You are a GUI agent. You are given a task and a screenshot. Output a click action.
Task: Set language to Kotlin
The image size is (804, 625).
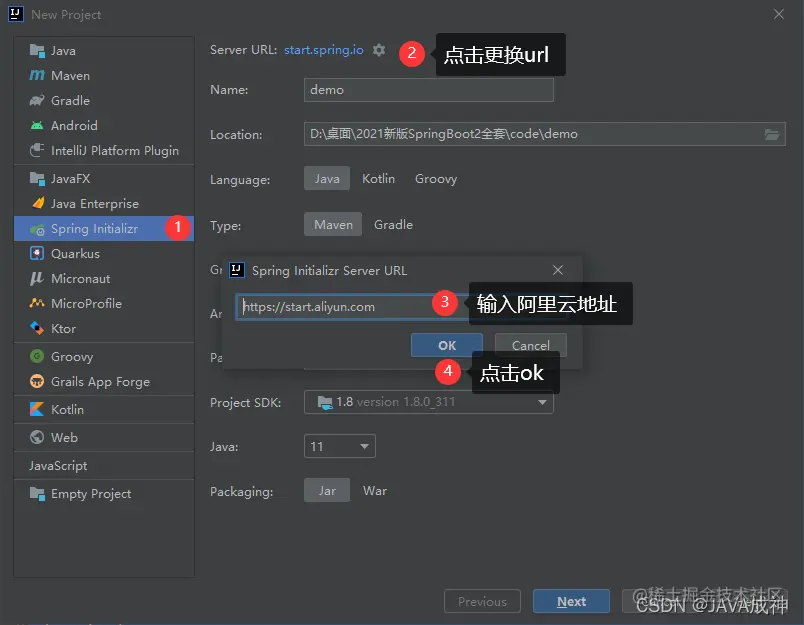pyautogui.click(x=378, y=178)
